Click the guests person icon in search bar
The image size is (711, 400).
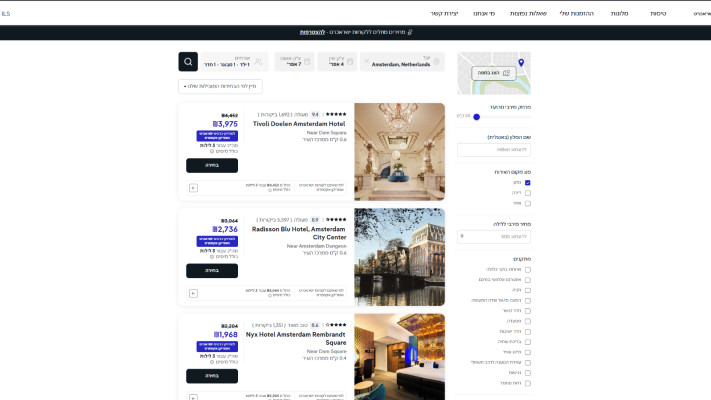[x=258, y=61]
